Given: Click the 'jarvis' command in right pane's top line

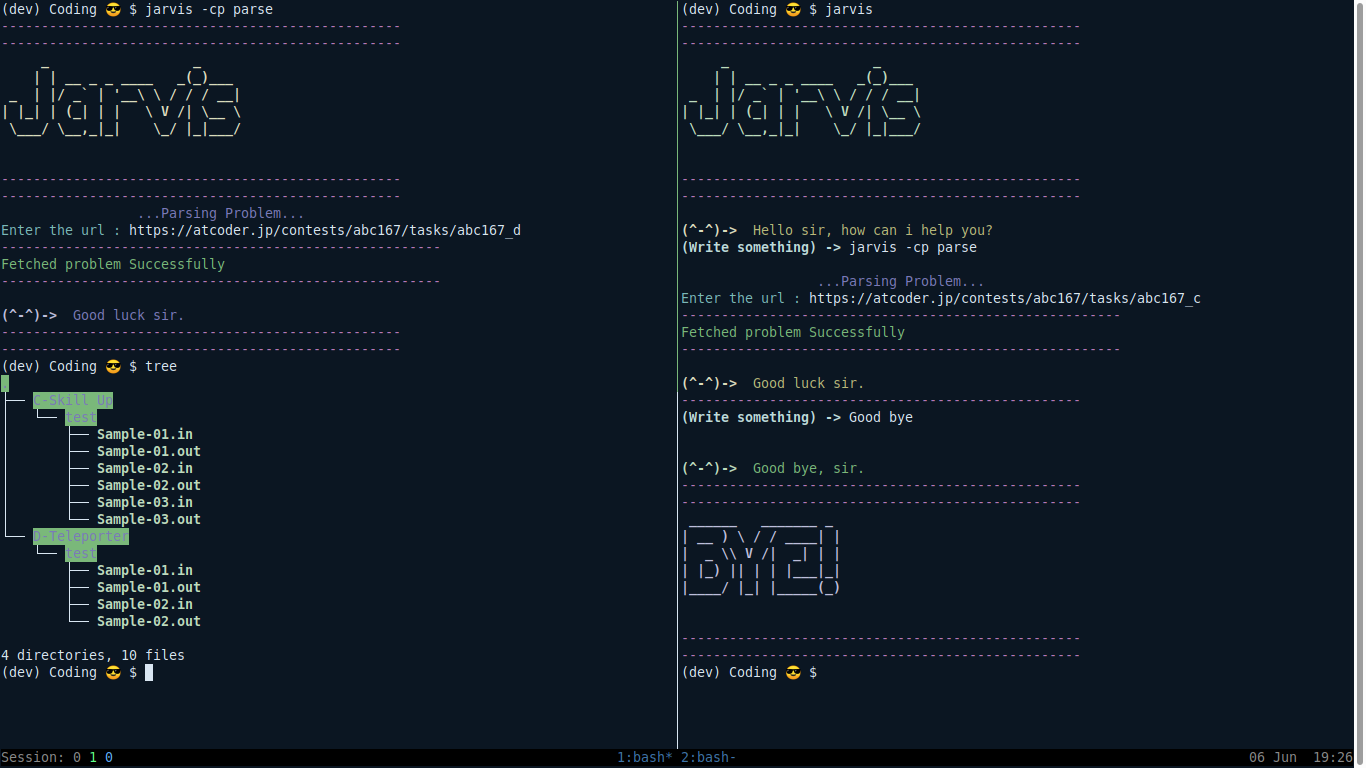Looking at the screenshot, I should coord(849,9).
